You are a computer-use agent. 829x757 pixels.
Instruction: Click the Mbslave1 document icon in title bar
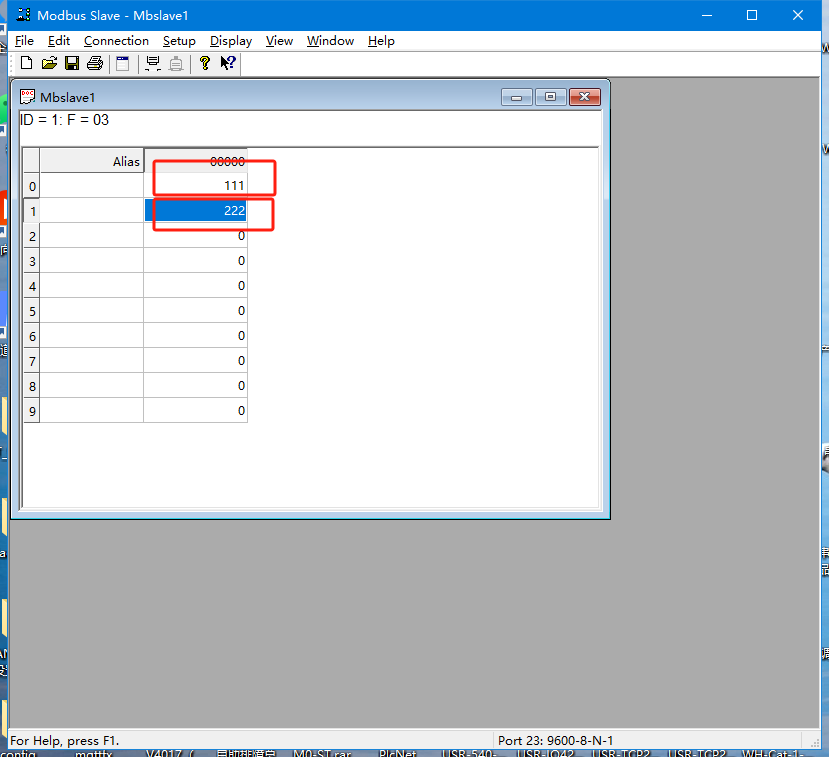pyautogui.click(x=28, y=97)
